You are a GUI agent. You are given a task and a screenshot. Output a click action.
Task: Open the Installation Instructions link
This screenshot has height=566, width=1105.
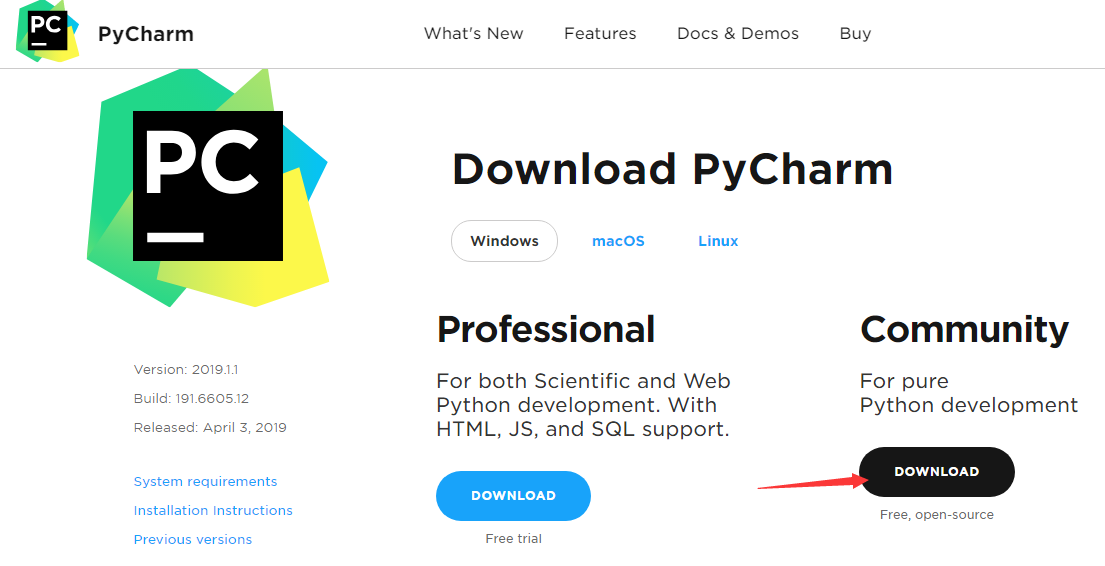coord(213,510)
